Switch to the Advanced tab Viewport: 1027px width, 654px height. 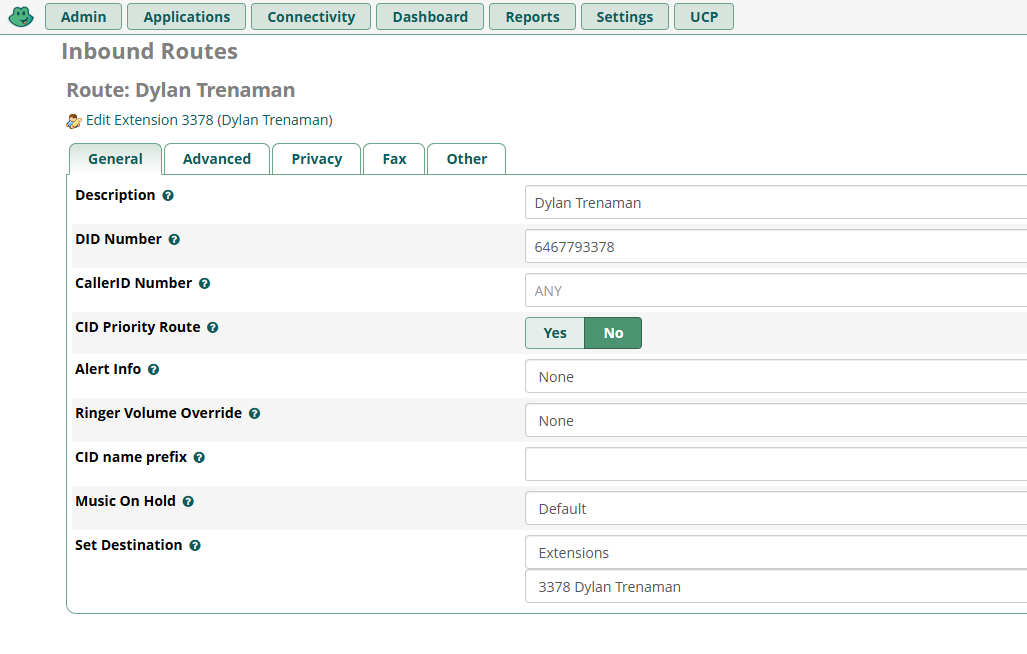(x=217, y=159)
